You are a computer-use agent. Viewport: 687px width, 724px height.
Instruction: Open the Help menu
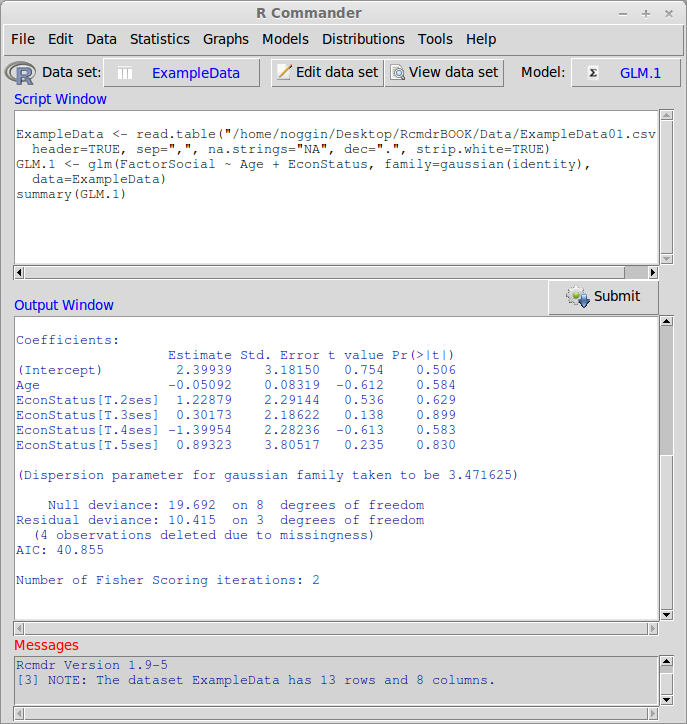(481, 39)
